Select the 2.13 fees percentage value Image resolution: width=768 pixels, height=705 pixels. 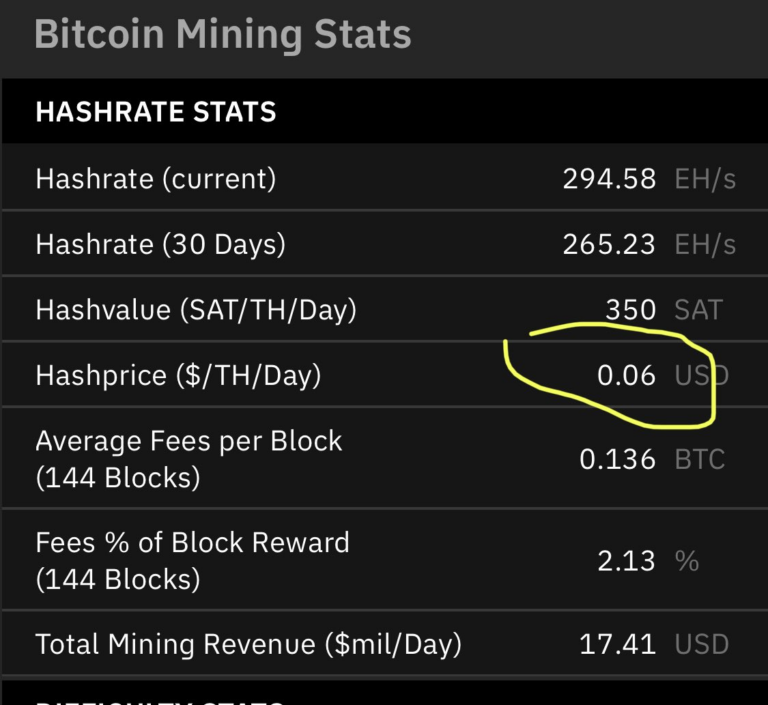[x=627, y=560]
